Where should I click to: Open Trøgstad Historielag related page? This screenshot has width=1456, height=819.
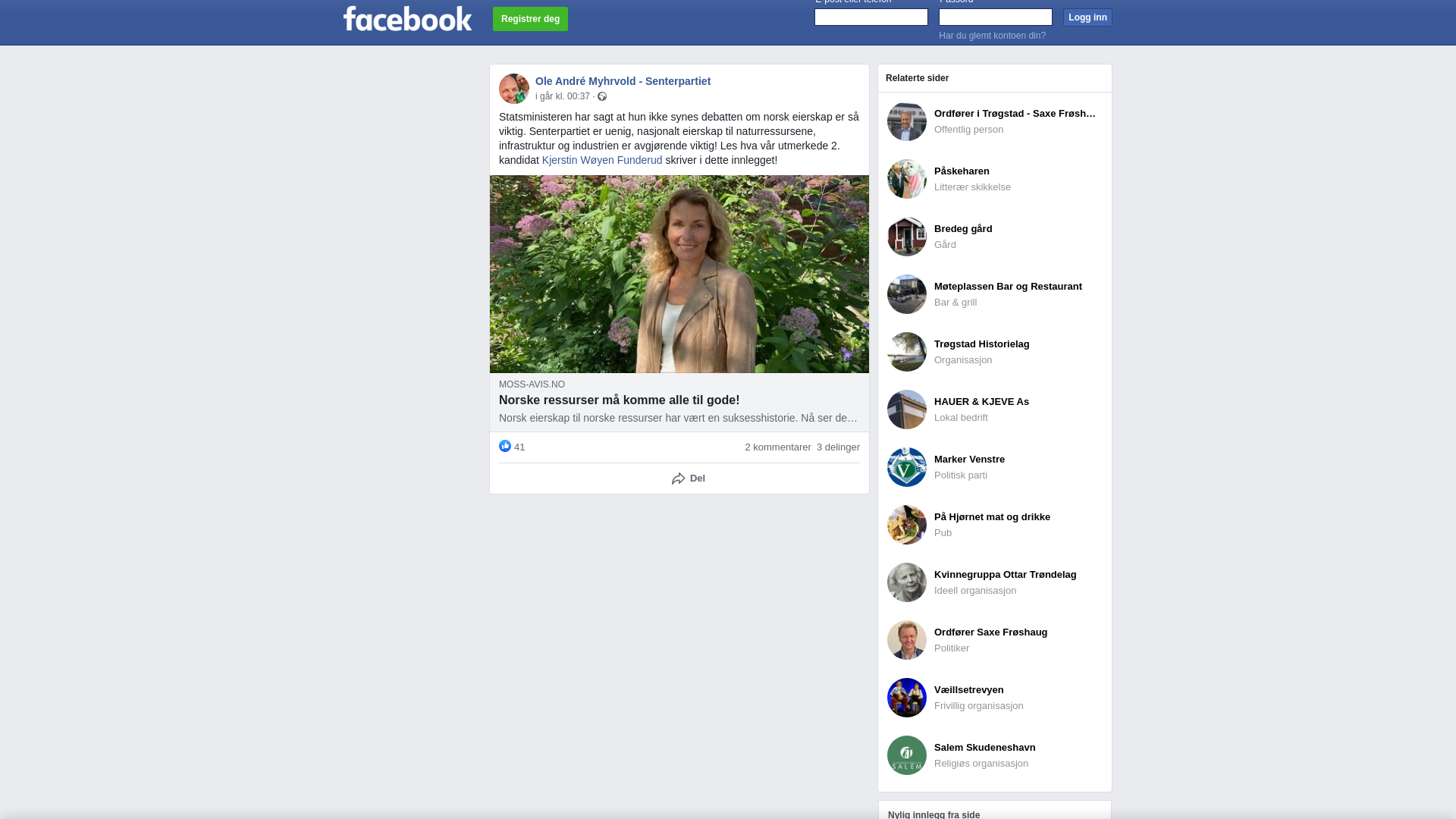pyautogui.click(x=995, y=352)
